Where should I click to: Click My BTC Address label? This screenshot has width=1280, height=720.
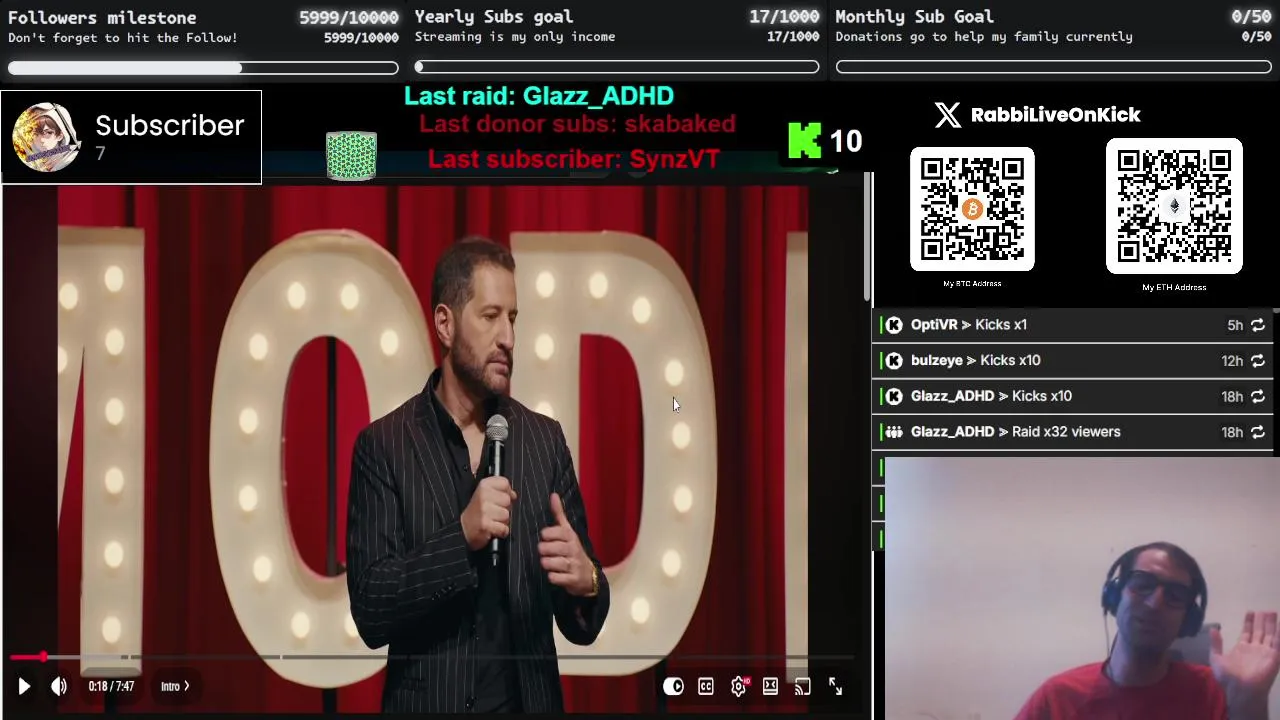point(972,283)
